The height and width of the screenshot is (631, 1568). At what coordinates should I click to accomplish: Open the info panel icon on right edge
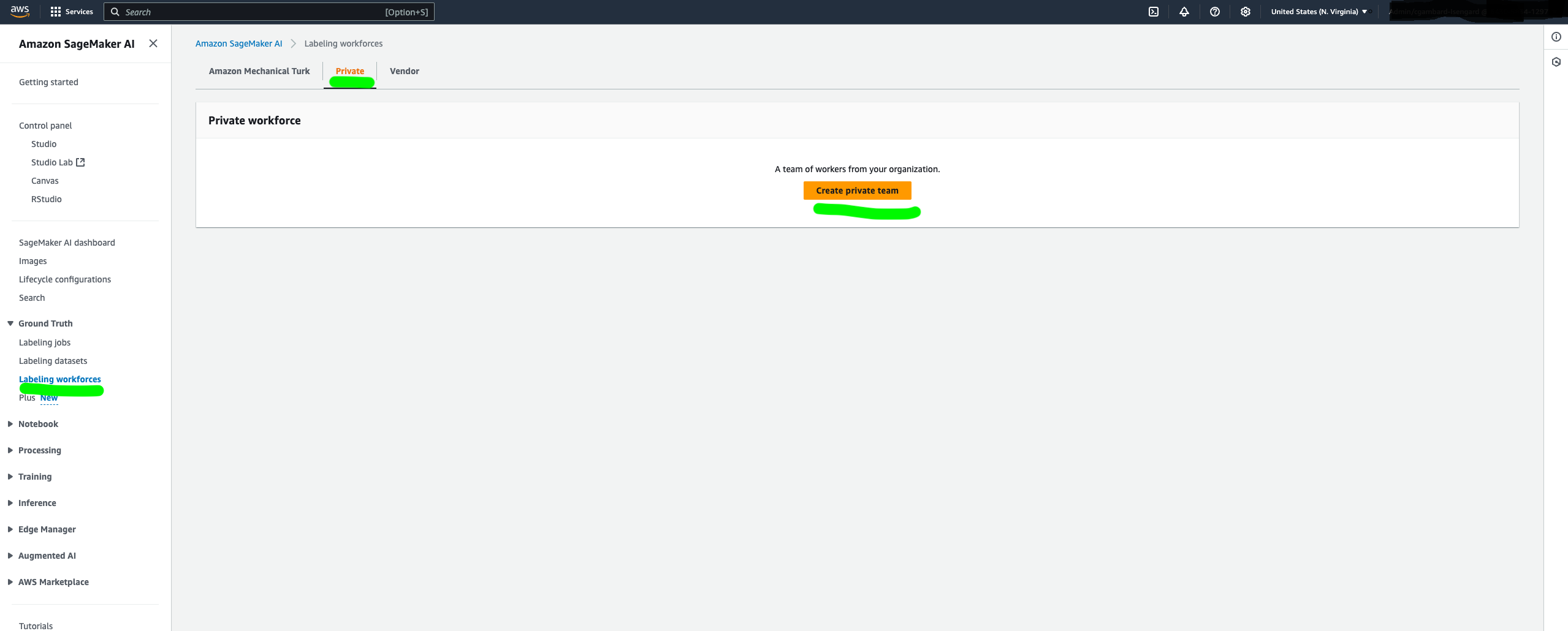[1556, 37]
